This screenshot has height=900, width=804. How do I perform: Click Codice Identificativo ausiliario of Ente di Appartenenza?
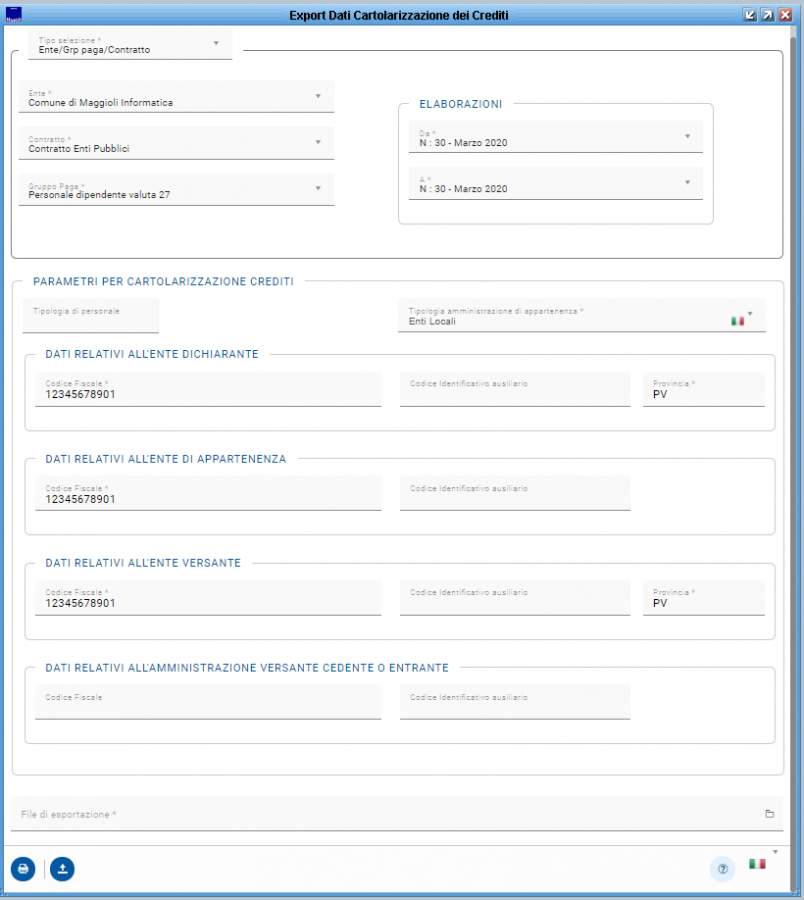pyautogui.click(x=515, y=494)
